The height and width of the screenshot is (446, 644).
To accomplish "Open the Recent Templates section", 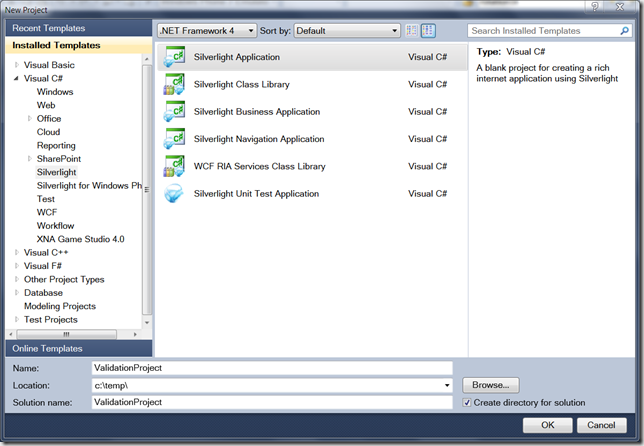I will [x=79, y=28].
